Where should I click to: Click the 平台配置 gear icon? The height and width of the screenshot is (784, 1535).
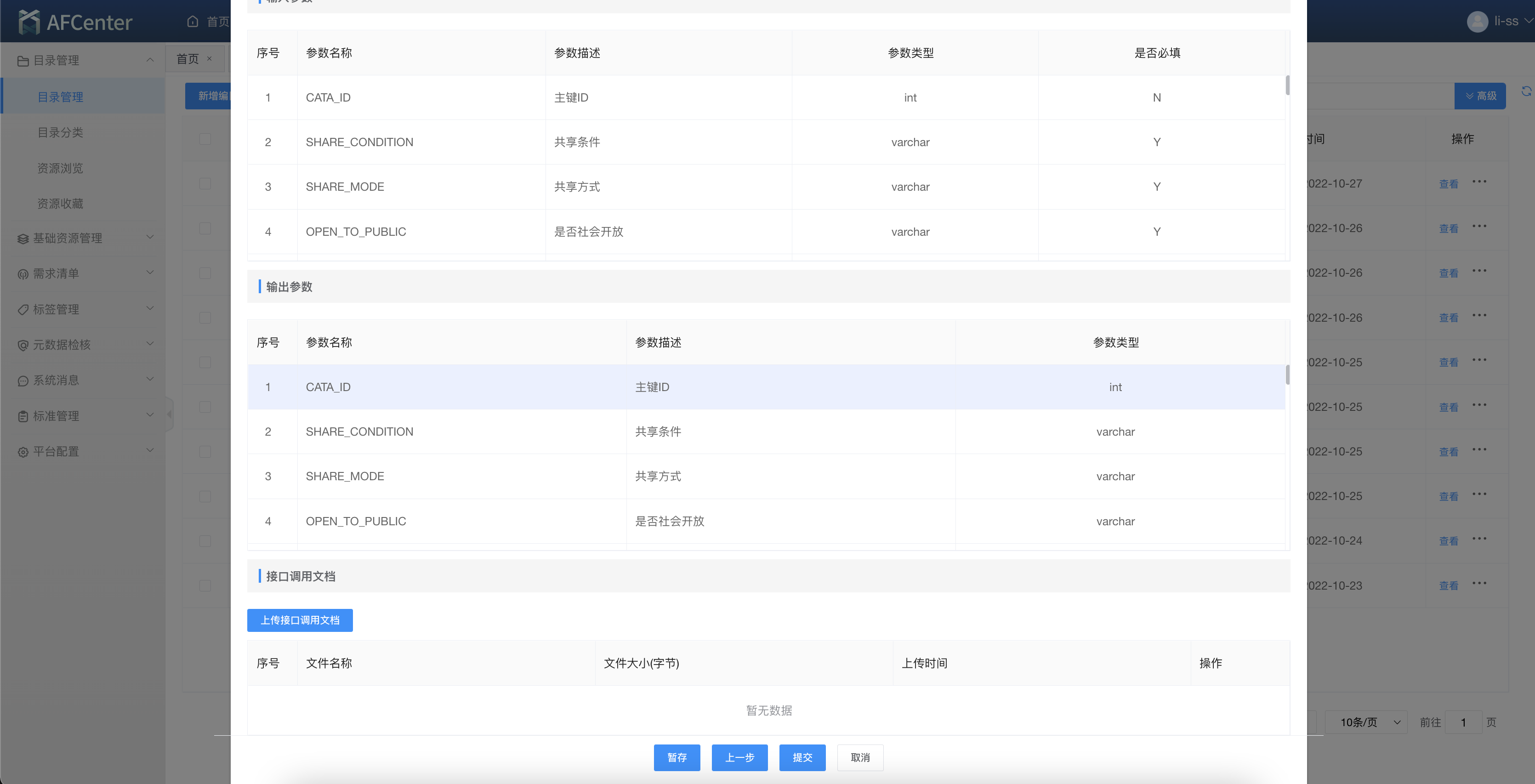[x=23, y=452]
